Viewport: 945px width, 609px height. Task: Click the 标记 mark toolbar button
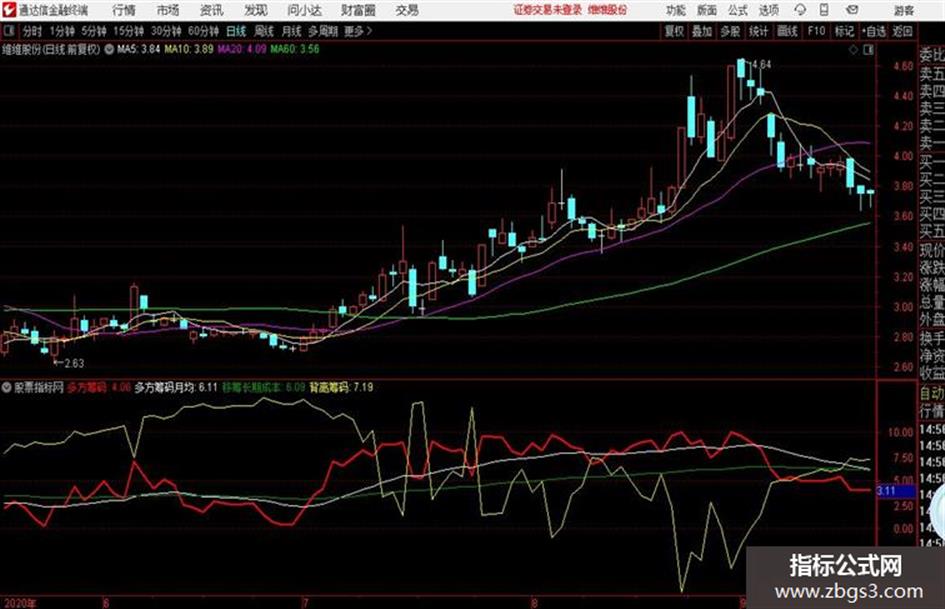click(x=844, y=31)
